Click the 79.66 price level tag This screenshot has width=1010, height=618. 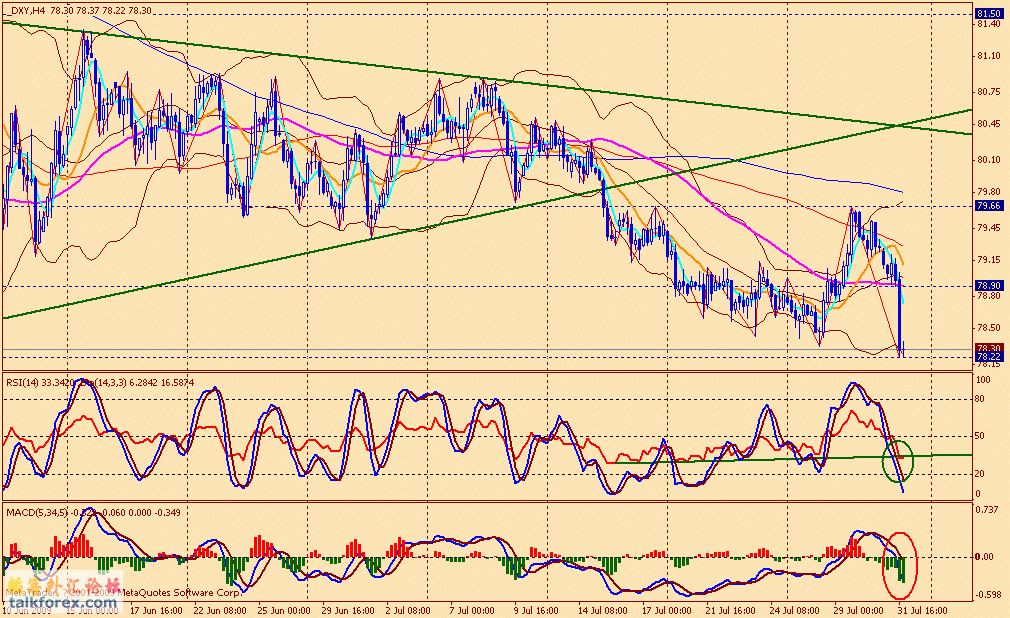pos(988,206)
